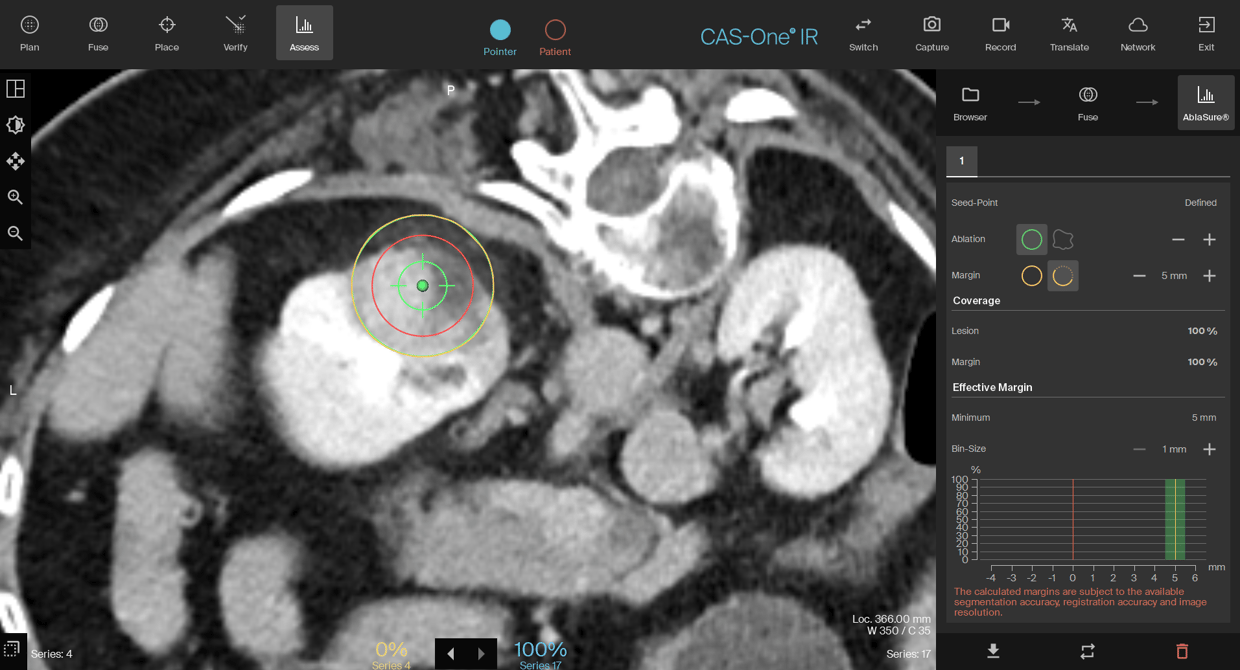Go to the next image slice
1240x670 pixels.
click(481, 654)
